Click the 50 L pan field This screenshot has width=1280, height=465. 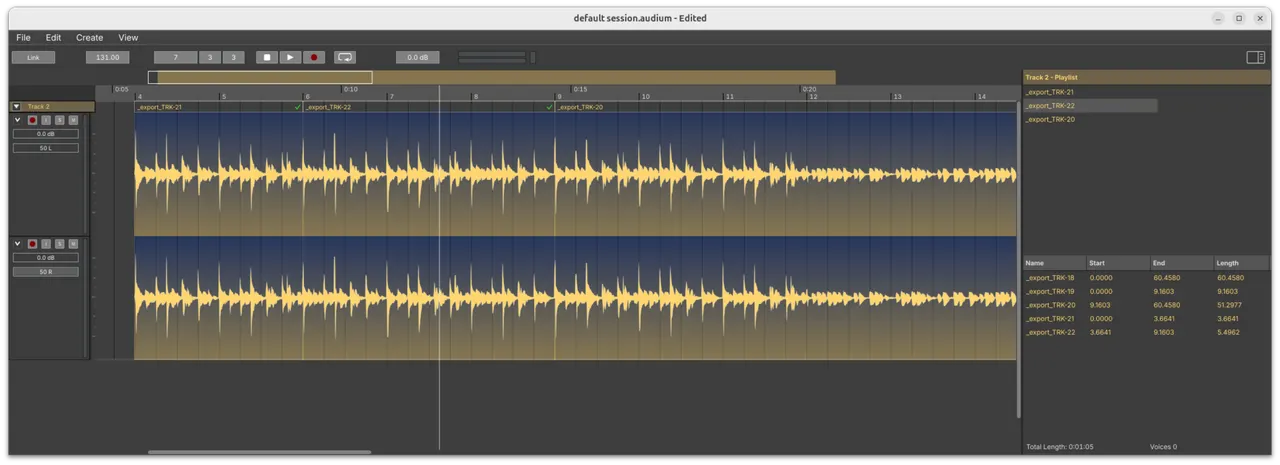coord(46,148)
